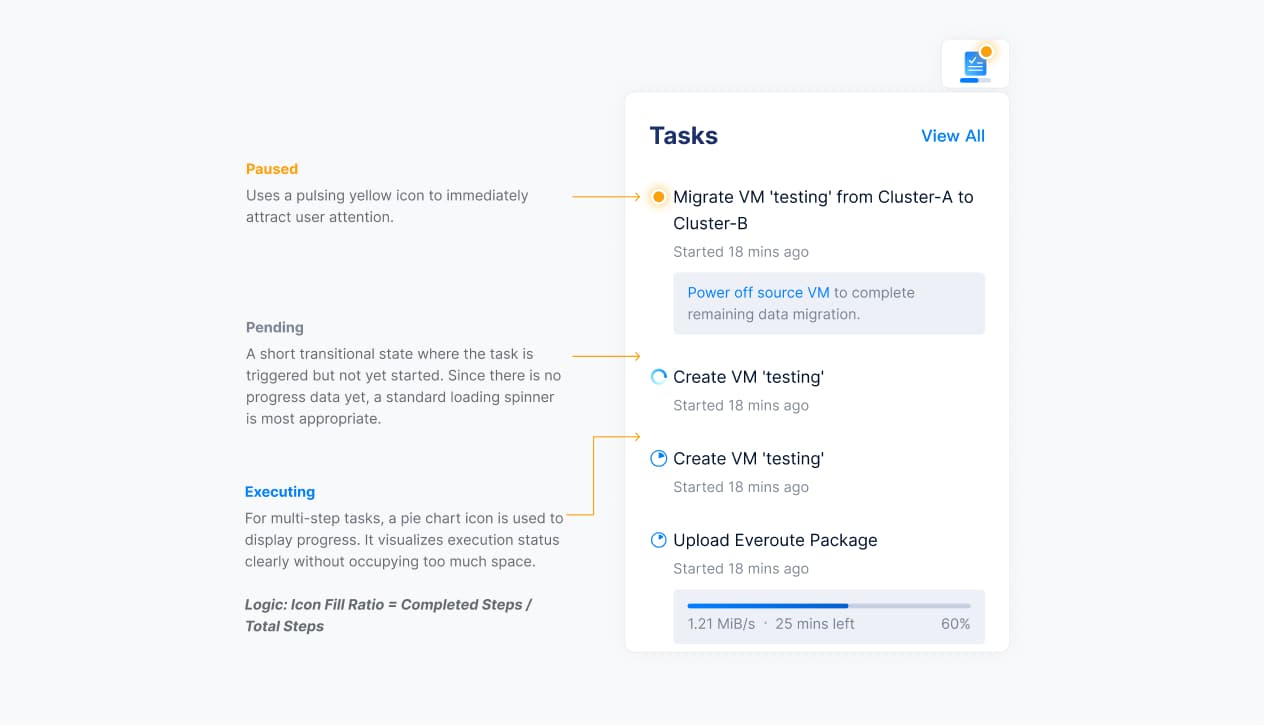Click the blue Executing annotation label
1264x725 pixels.
coord(280,492)
